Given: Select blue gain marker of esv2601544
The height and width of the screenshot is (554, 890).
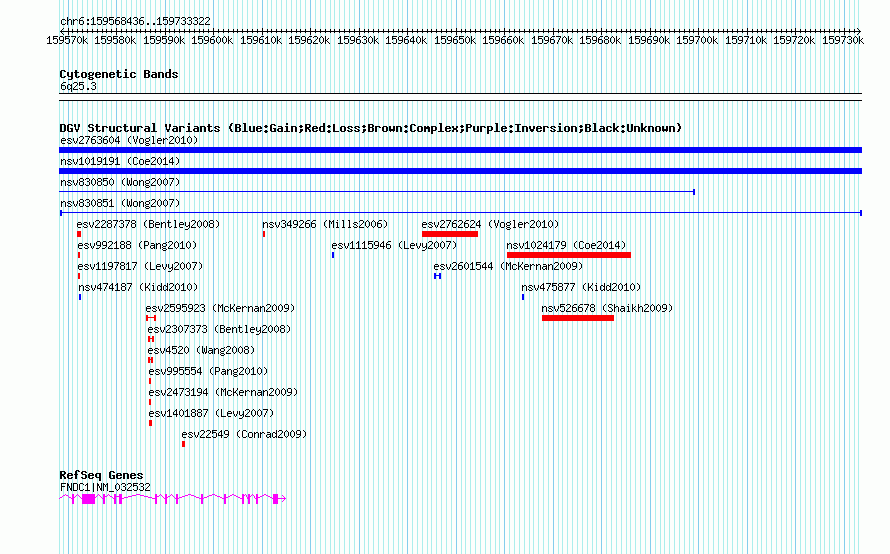Looking at the screenshot, I should pos(437,276).
